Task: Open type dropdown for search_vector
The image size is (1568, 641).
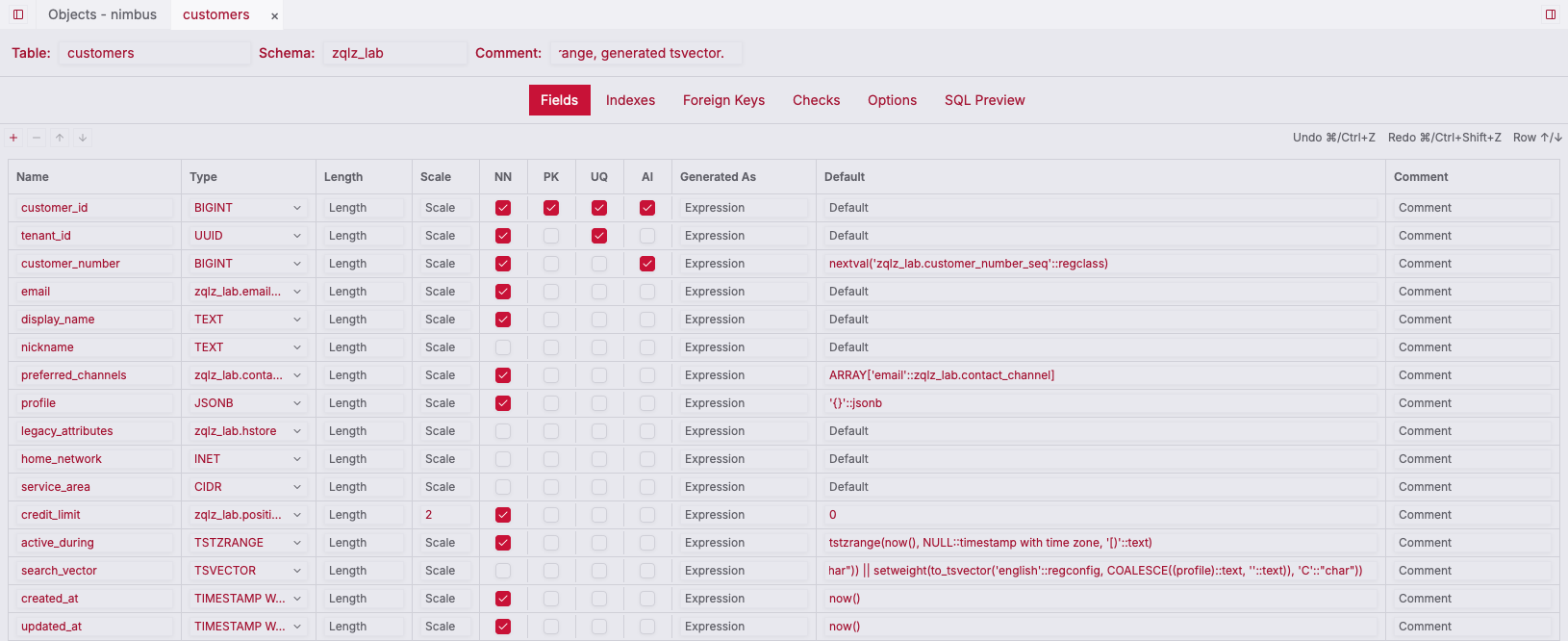Action: coord(248,571)
